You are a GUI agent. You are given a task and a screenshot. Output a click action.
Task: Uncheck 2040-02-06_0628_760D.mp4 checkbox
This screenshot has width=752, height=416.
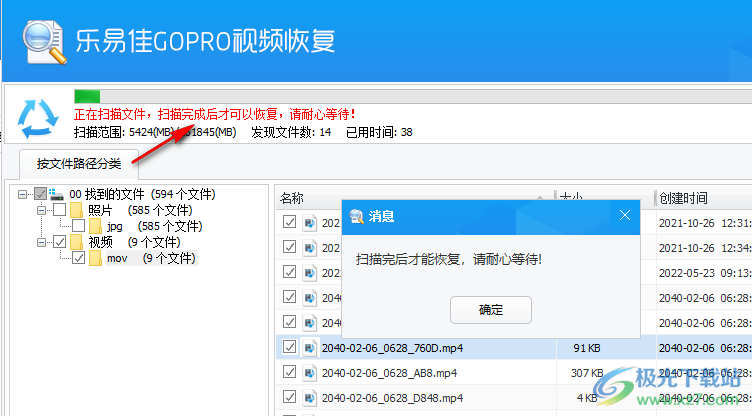coord(289,346)
